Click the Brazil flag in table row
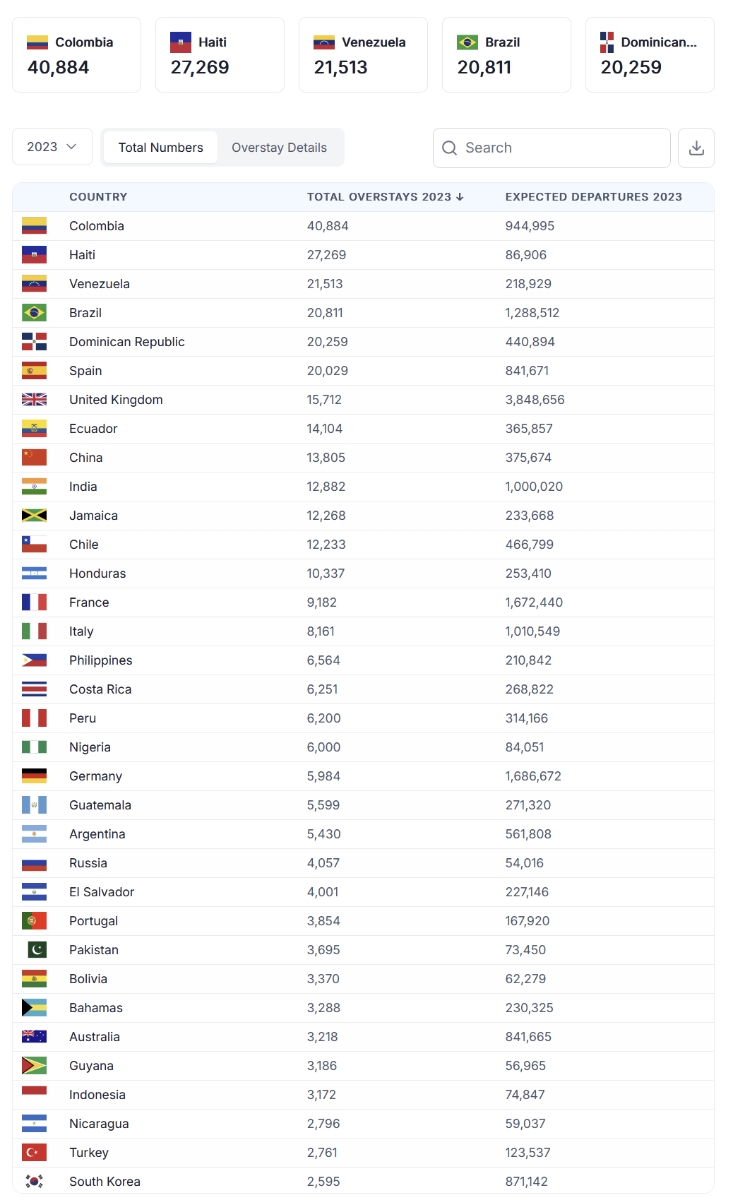733x1200 pixels. point(34,313)
